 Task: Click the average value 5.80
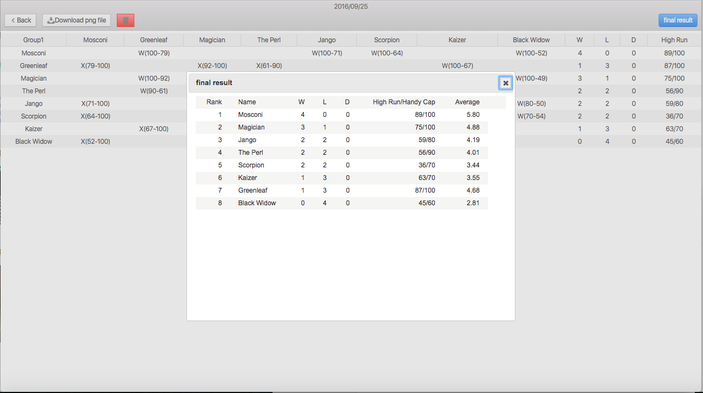(473, 115)
